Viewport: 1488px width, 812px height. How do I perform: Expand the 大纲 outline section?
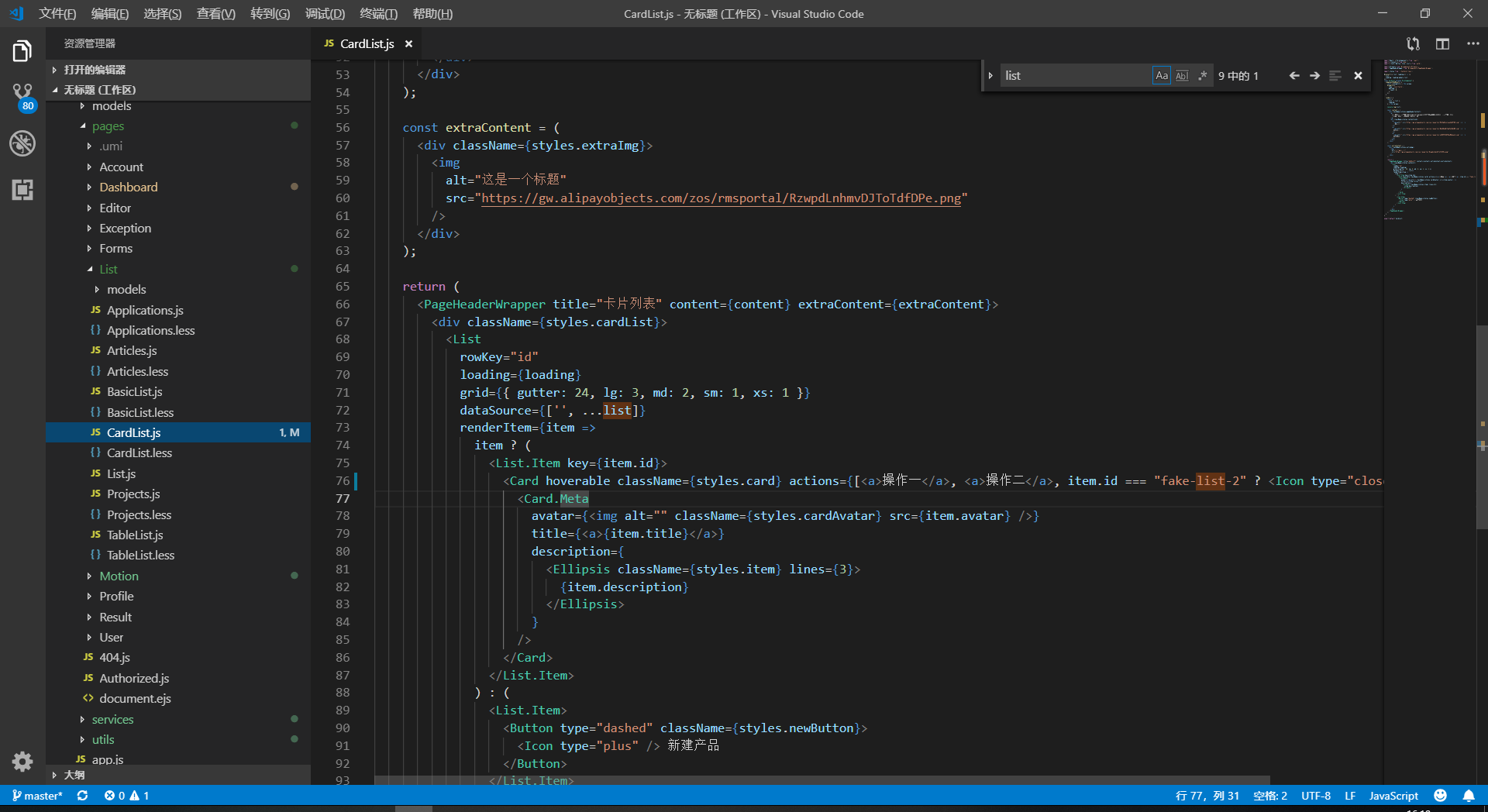(74, 775)
